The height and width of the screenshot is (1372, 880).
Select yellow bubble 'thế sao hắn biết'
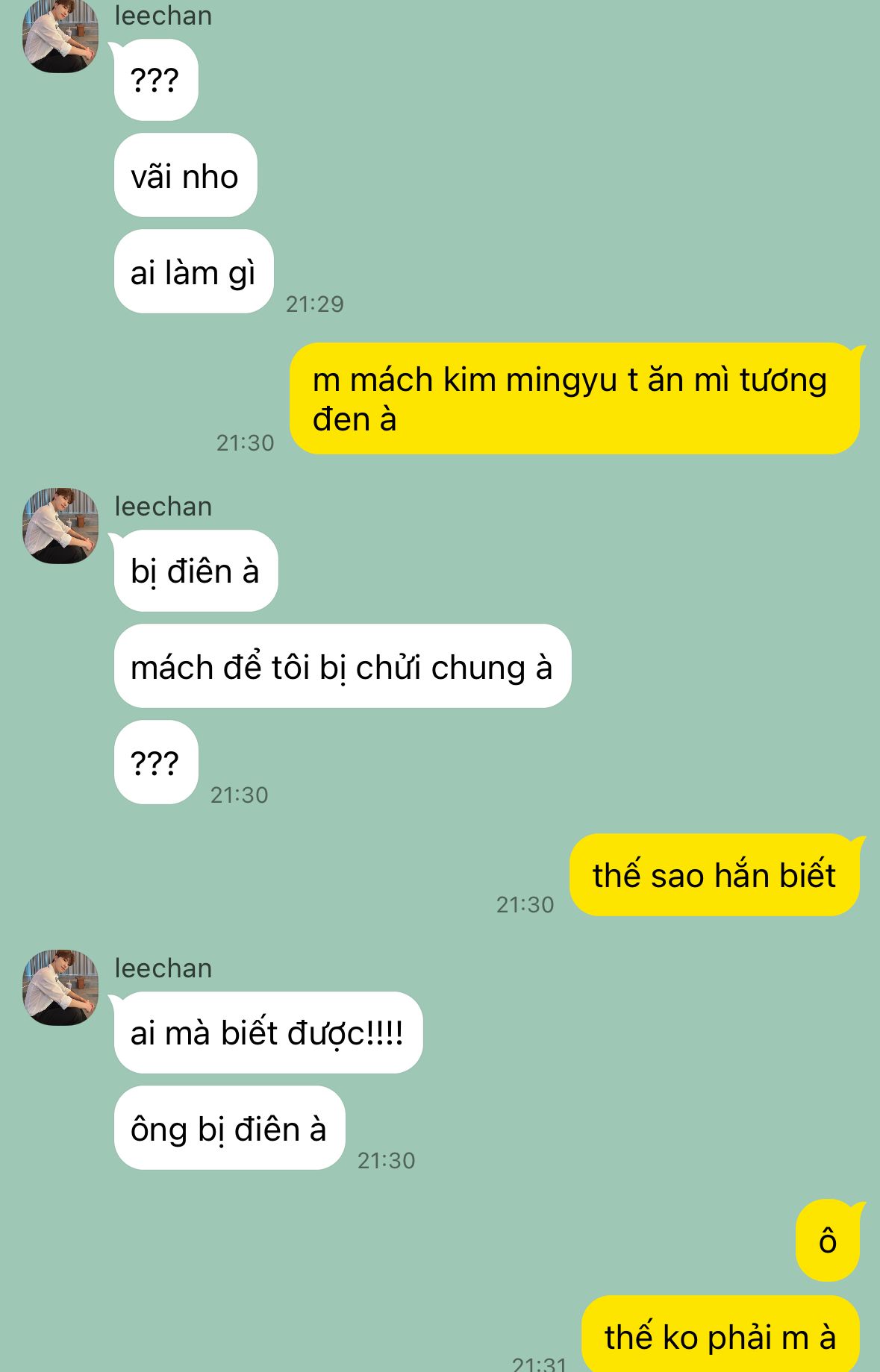(714, 874)
